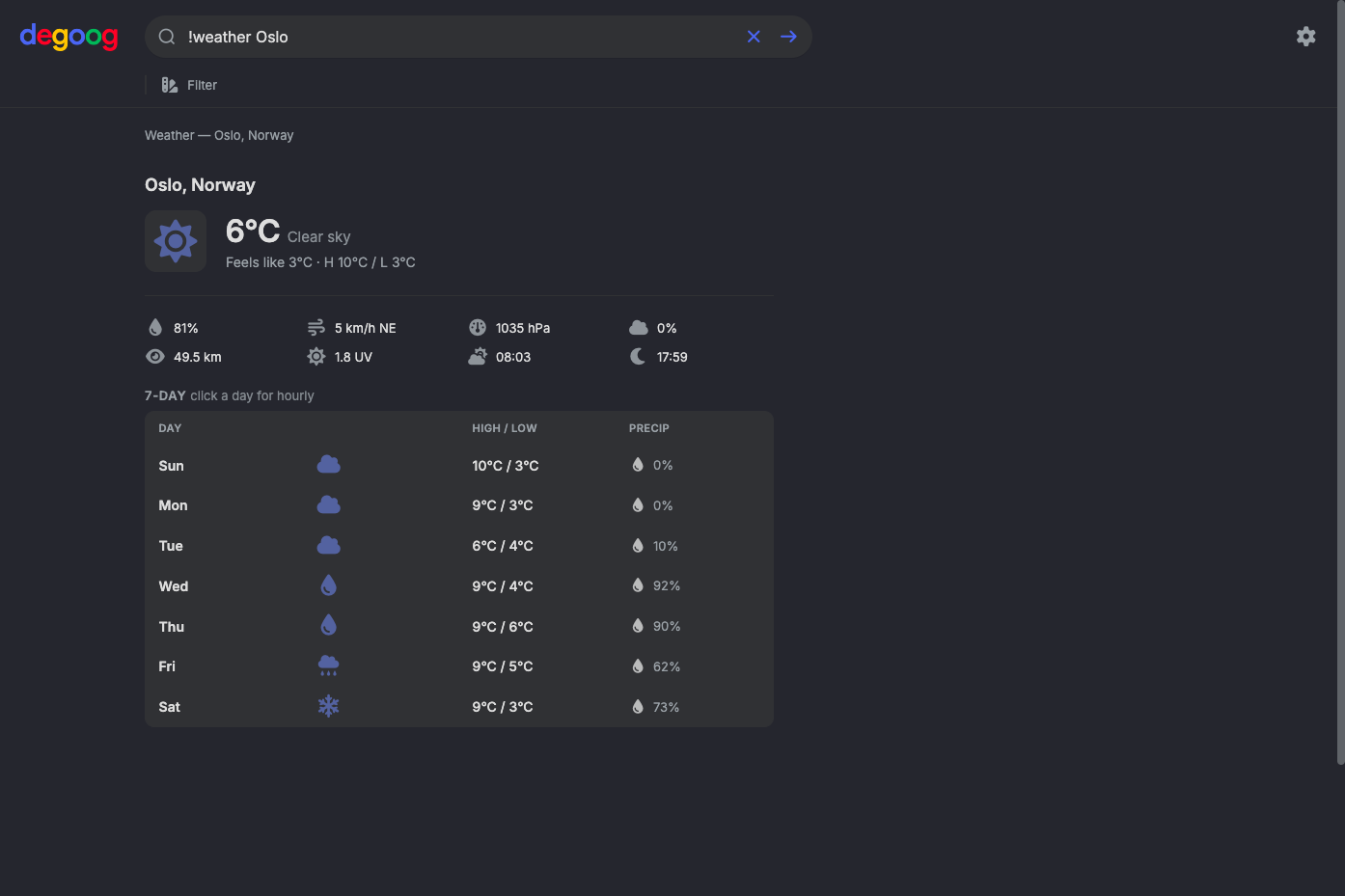This screenshot has width=1345, height=896.
Task: Click the humidity droplet icon beside 81%
Action: [x=155, y=328]
